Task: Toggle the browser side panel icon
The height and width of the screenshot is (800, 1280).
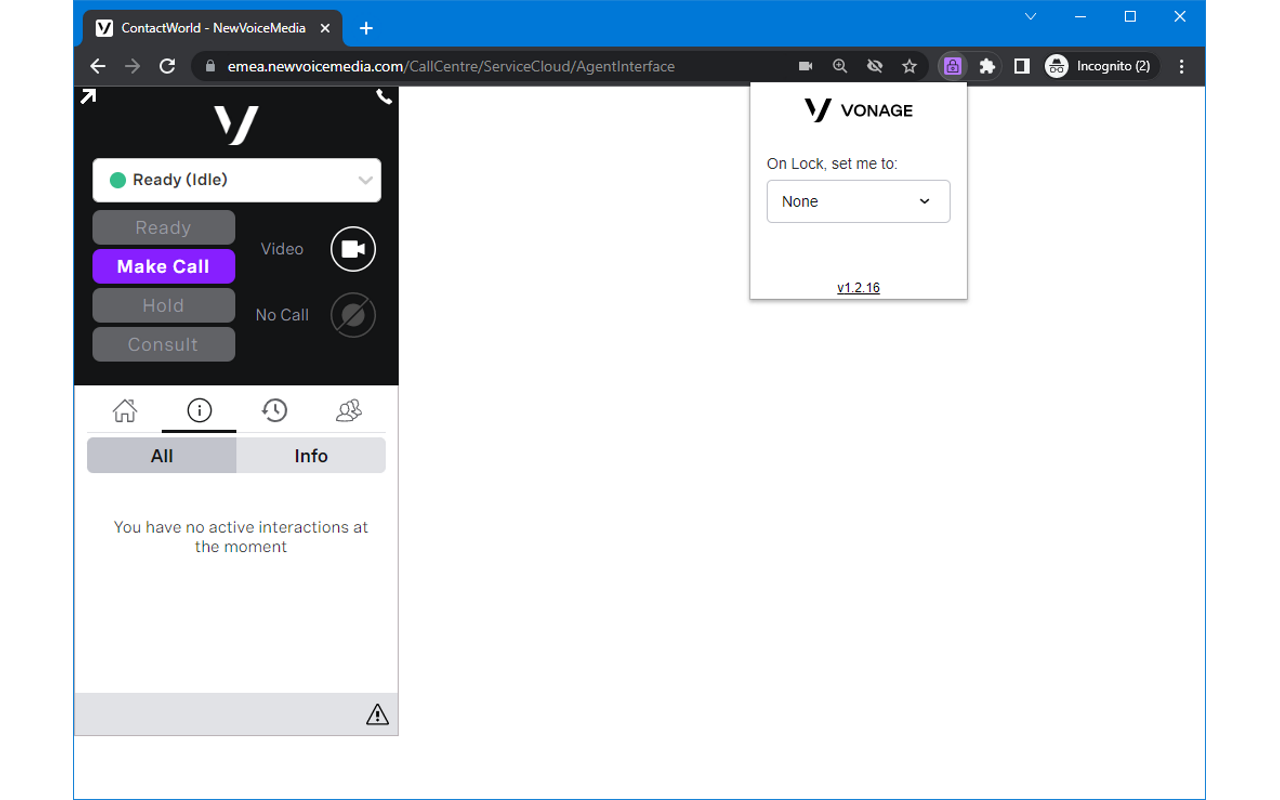Action: (x=1021, y=66)
